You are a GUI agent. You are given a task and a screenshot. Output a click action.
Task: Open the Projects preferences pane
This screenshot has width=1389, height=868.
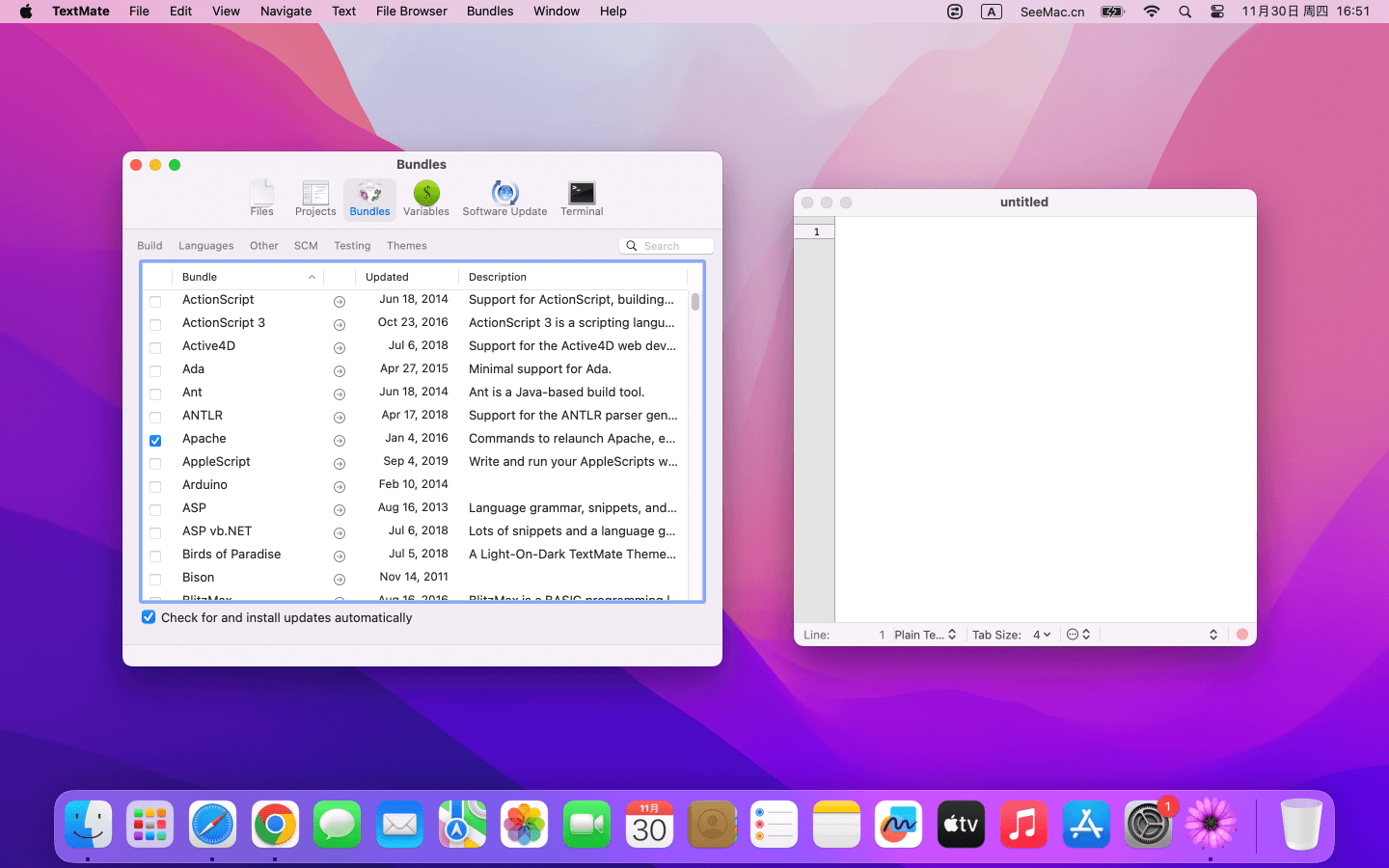315,199
